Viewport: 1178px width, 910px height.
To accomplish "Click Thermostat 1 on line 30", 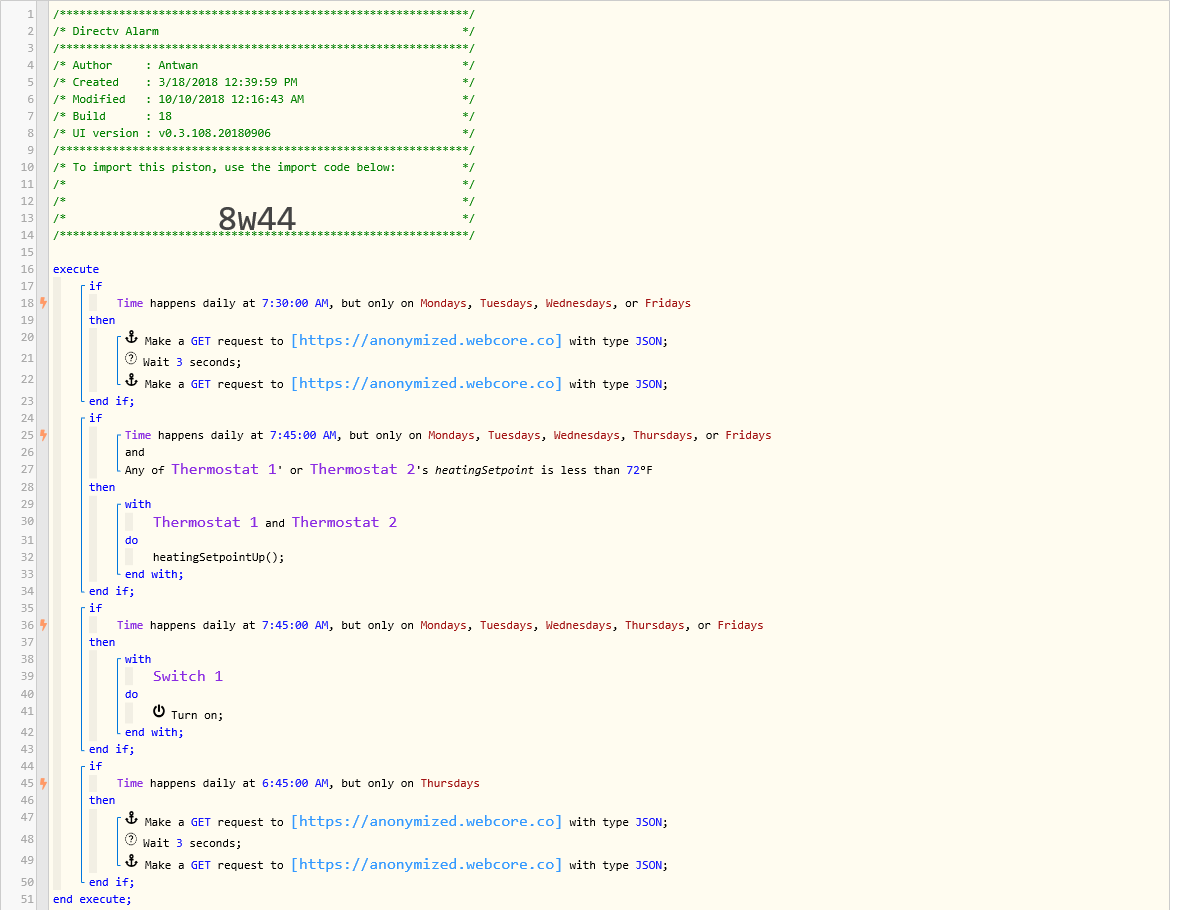I will [206, 522].
